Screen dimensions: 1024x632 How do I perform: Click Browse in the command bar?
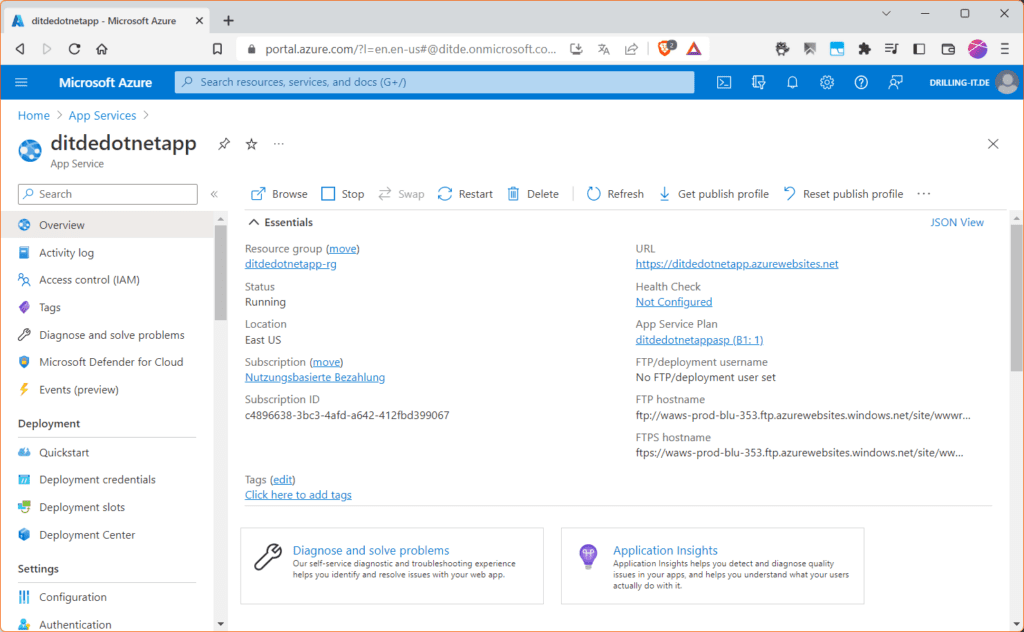pyautogui.click(x=279, y=194)
